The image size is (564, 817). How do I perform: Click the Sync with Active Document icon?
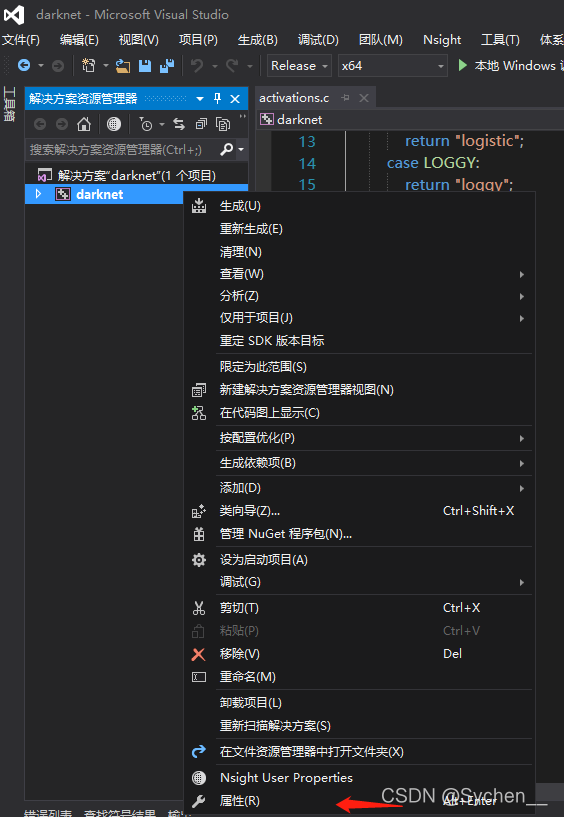[x=179, y=124]
